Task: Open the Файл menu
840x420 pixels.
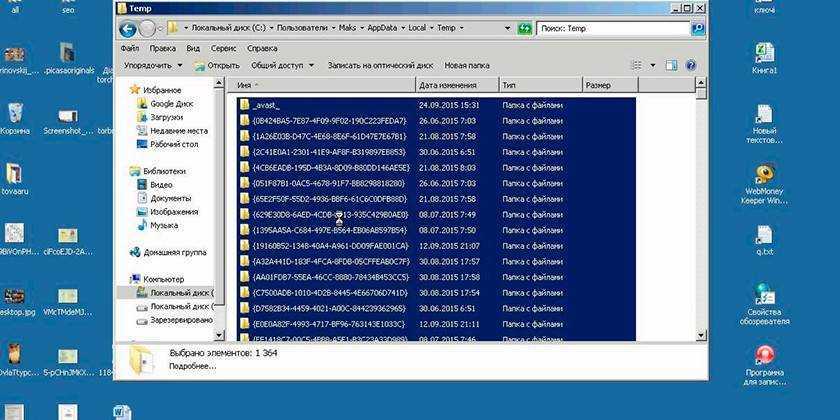Action: 129,47
